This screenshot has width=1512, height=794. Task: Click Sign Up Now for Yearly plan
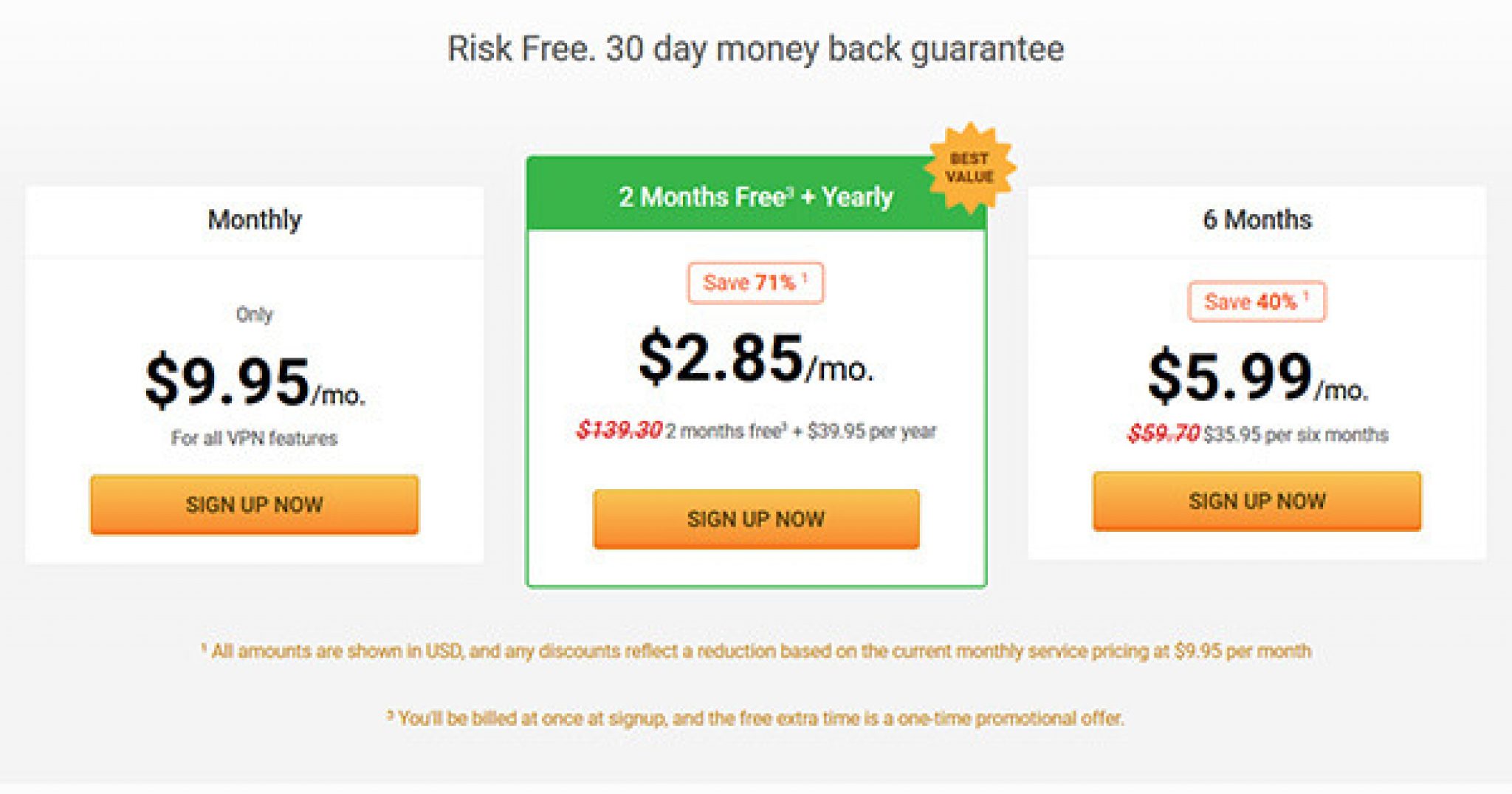[756, 519]
